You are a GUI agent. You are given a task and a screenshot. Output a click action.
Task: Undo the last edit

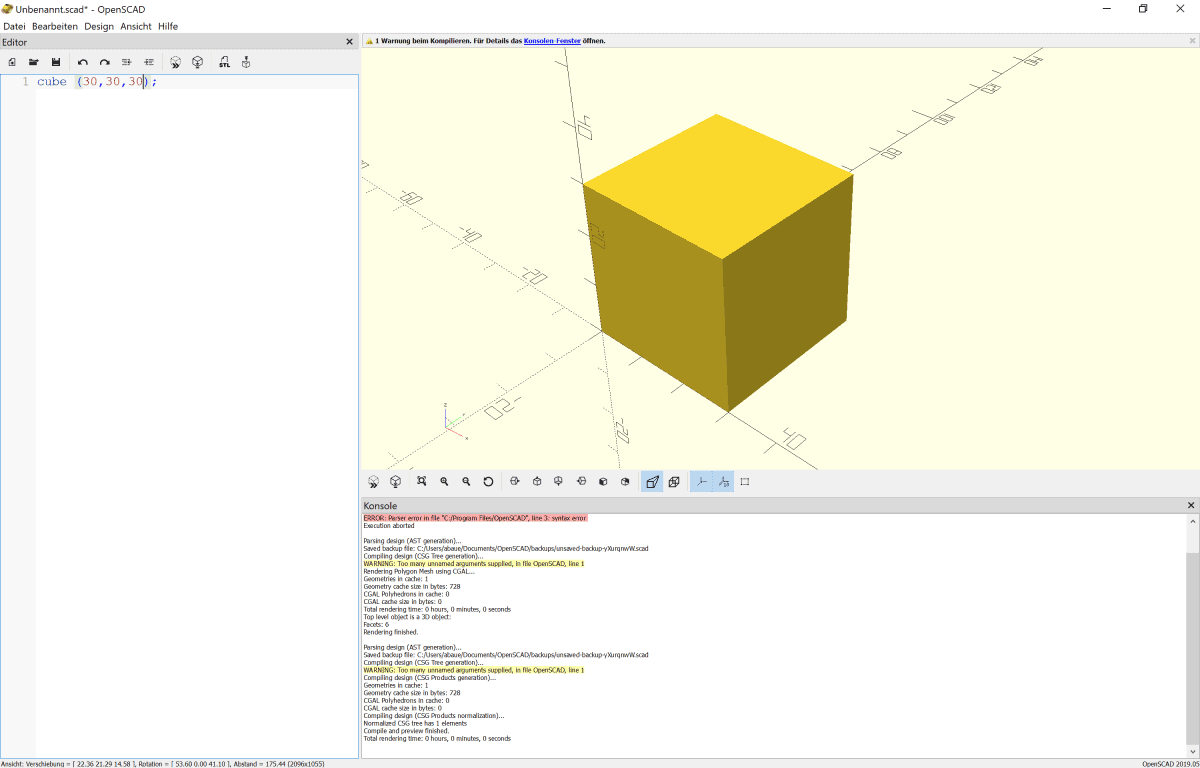tap(83, 62)
